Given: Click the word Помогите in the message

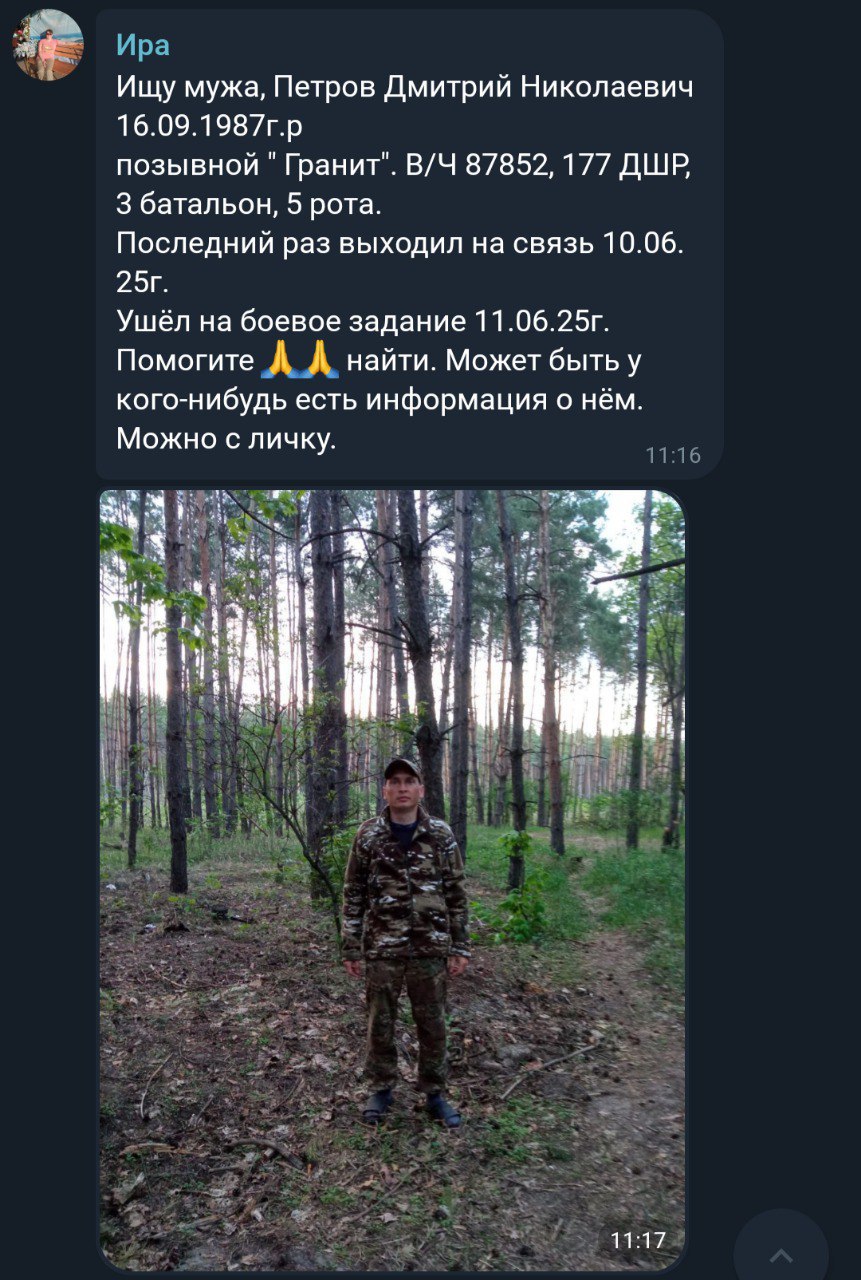Looking at the screenshot, I should tap(185, 360).
